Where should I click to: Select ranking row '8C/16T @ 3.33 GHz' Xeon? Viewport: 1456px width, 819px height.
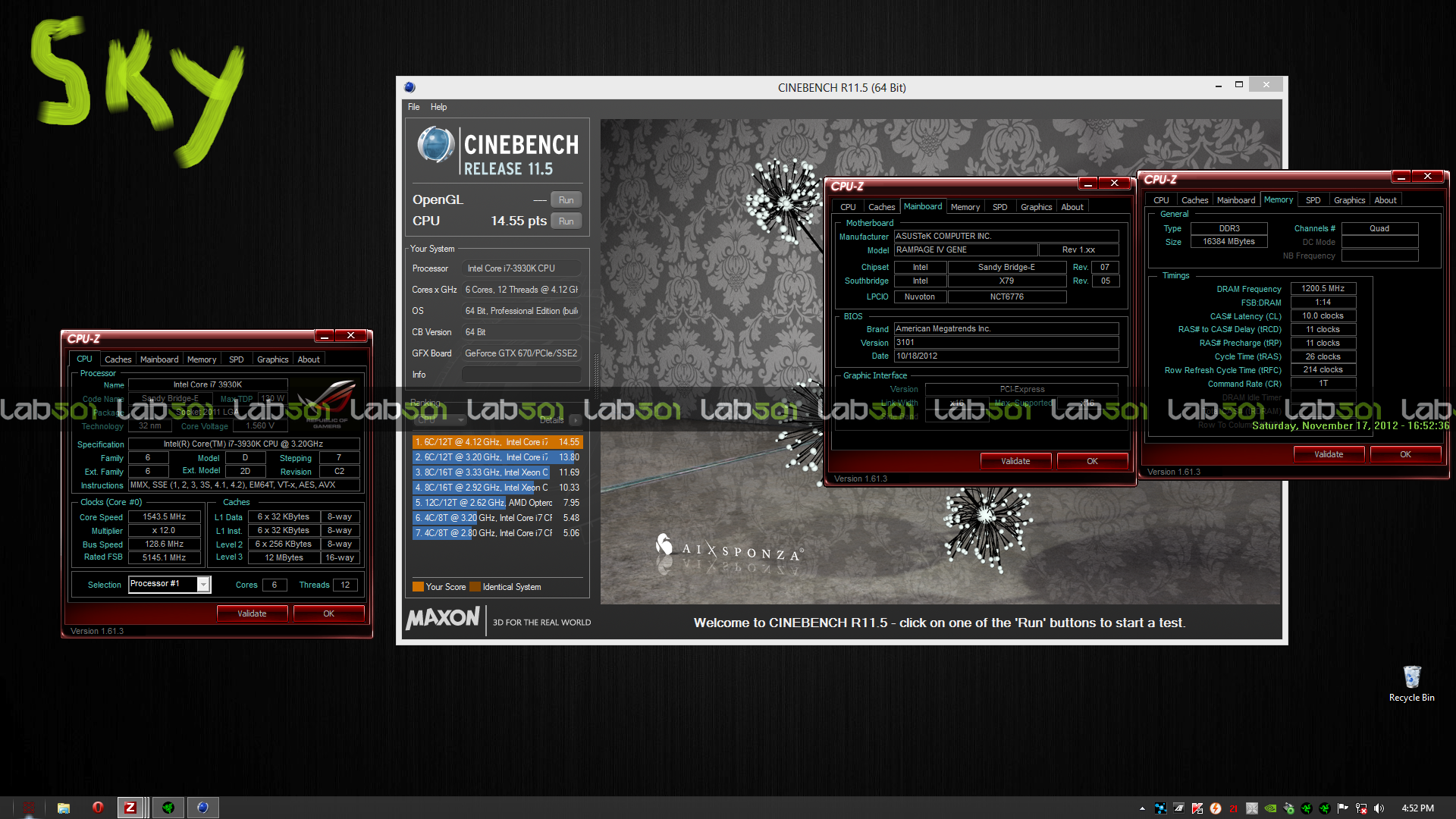497,472
